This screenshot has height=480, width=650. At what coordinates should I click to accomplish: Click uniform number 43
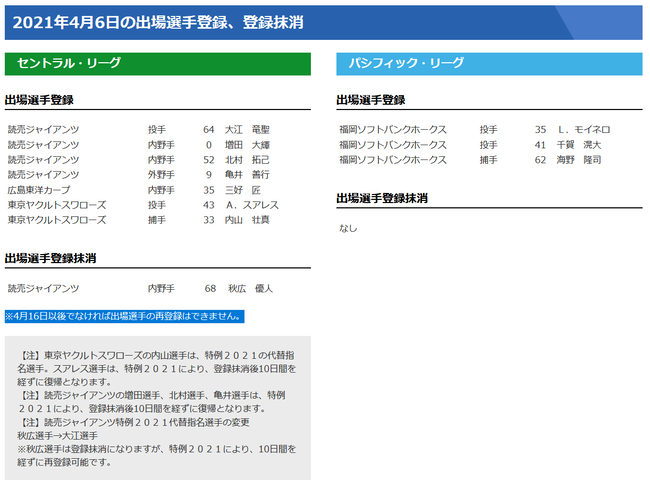pyautogui.click(x=209, y=205)
